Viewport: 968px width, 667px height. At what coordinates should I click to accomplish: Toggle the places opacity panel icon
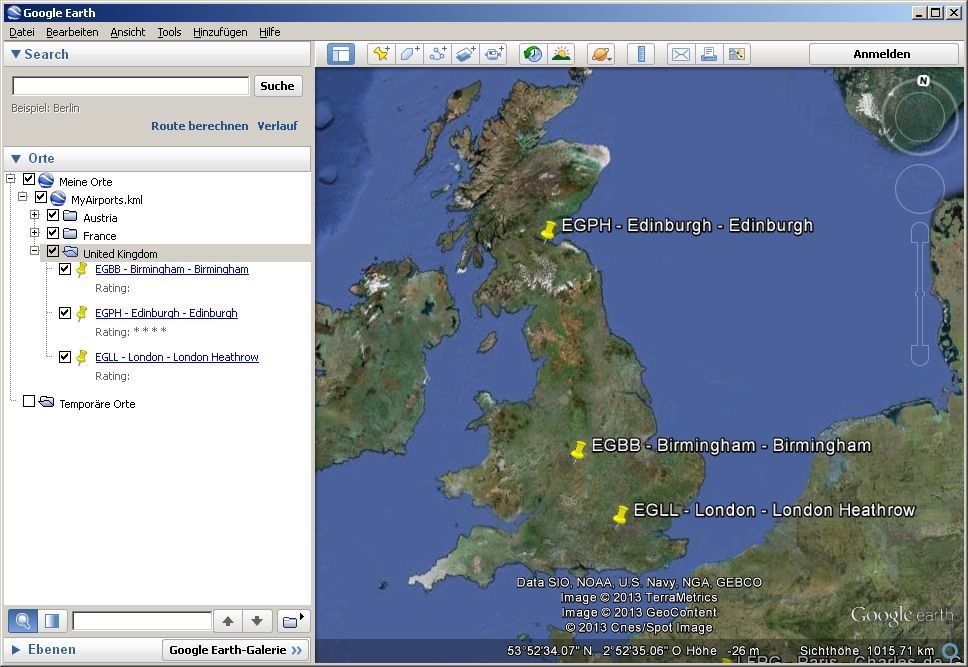(x=52, y=621)
